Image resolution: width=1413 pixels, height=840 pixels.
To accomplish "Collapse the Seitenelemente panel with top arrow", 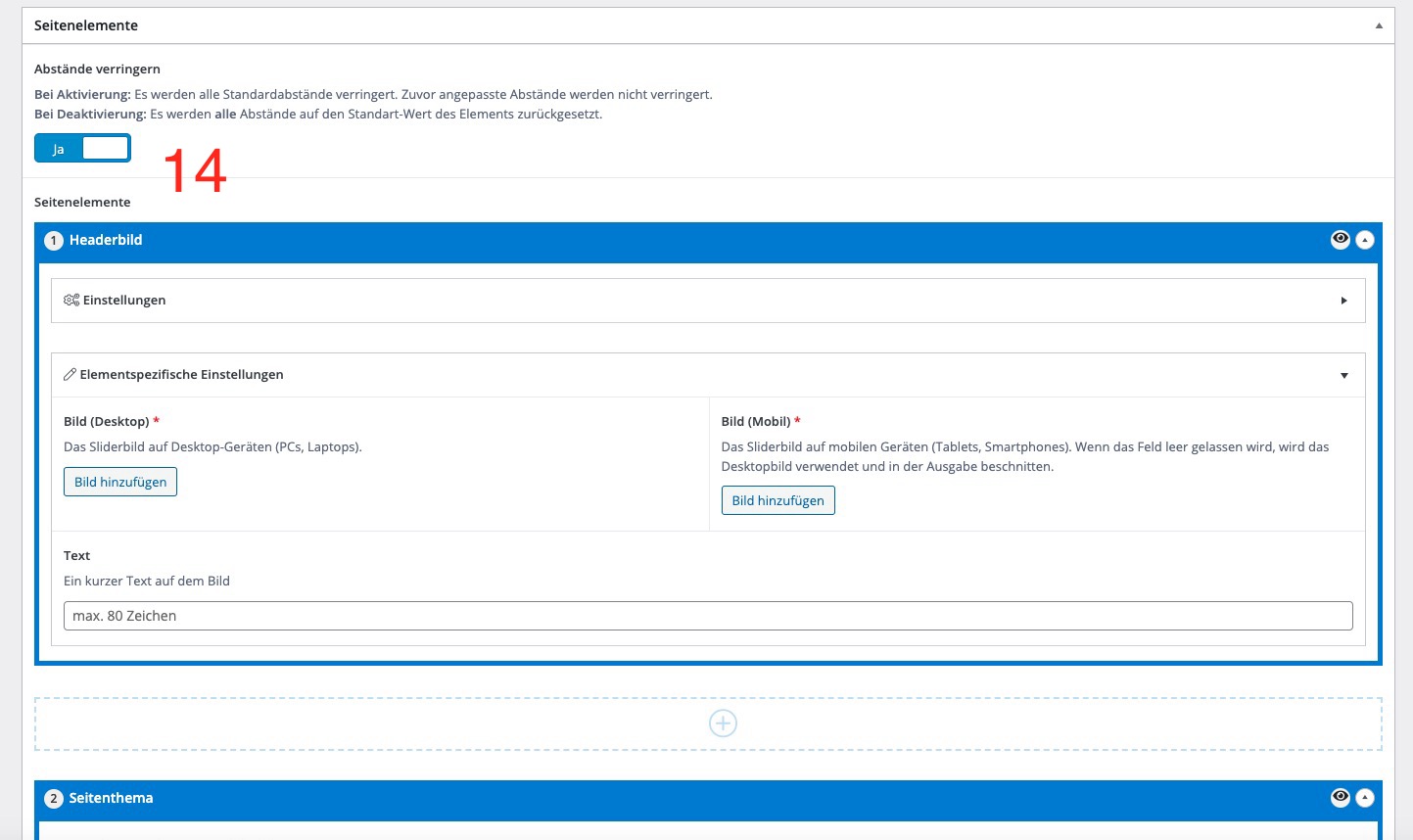I will pos(1379,26).
